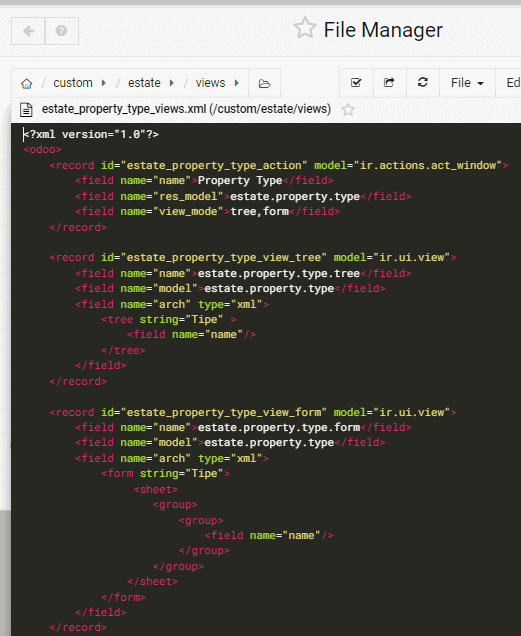
Task: Star the estate_property_type_views.xml file
Action: coord(348,110)
